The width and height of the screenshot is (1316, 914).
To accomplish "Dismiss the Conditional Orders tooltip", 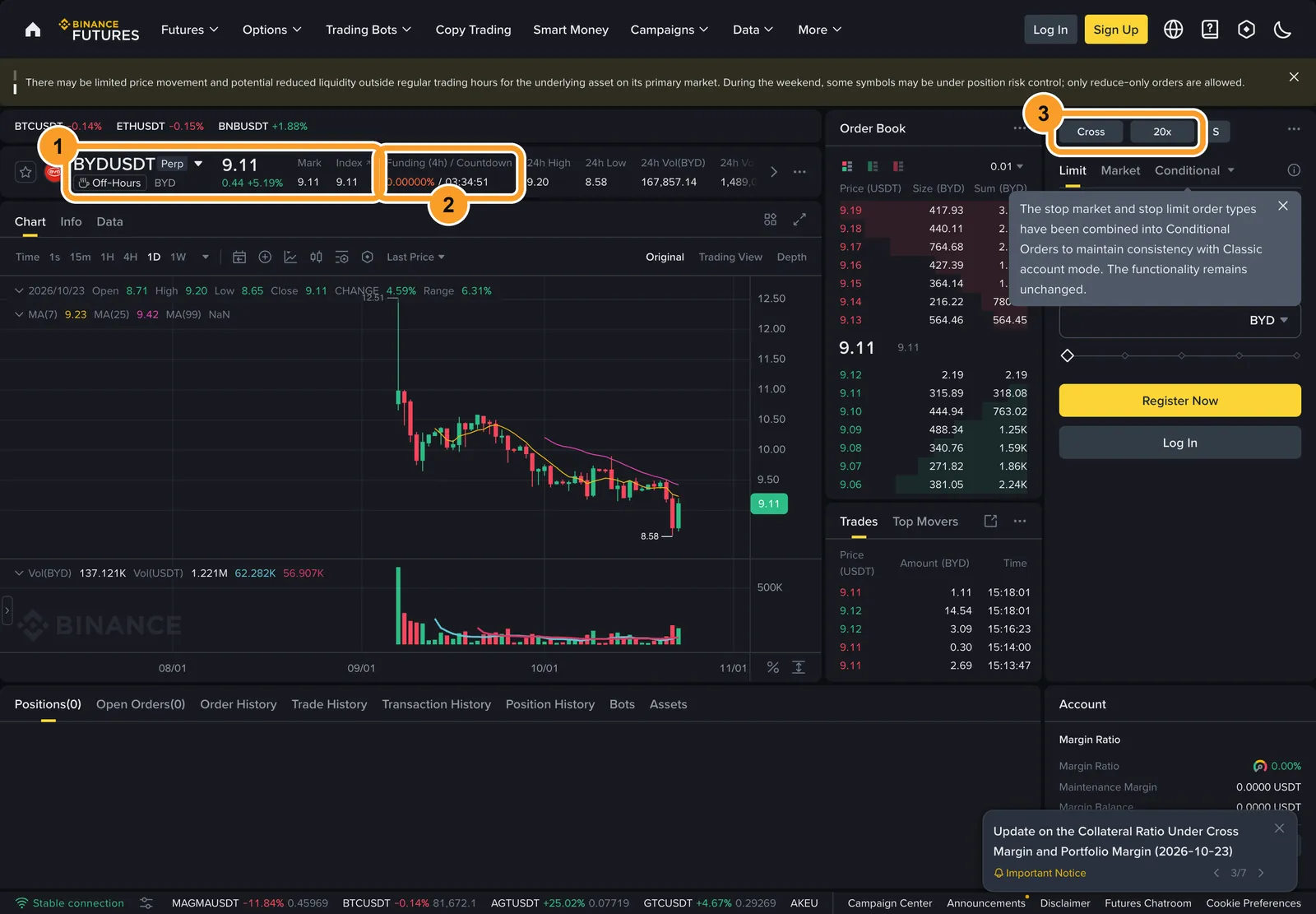I will click(x=1283, y=206).
